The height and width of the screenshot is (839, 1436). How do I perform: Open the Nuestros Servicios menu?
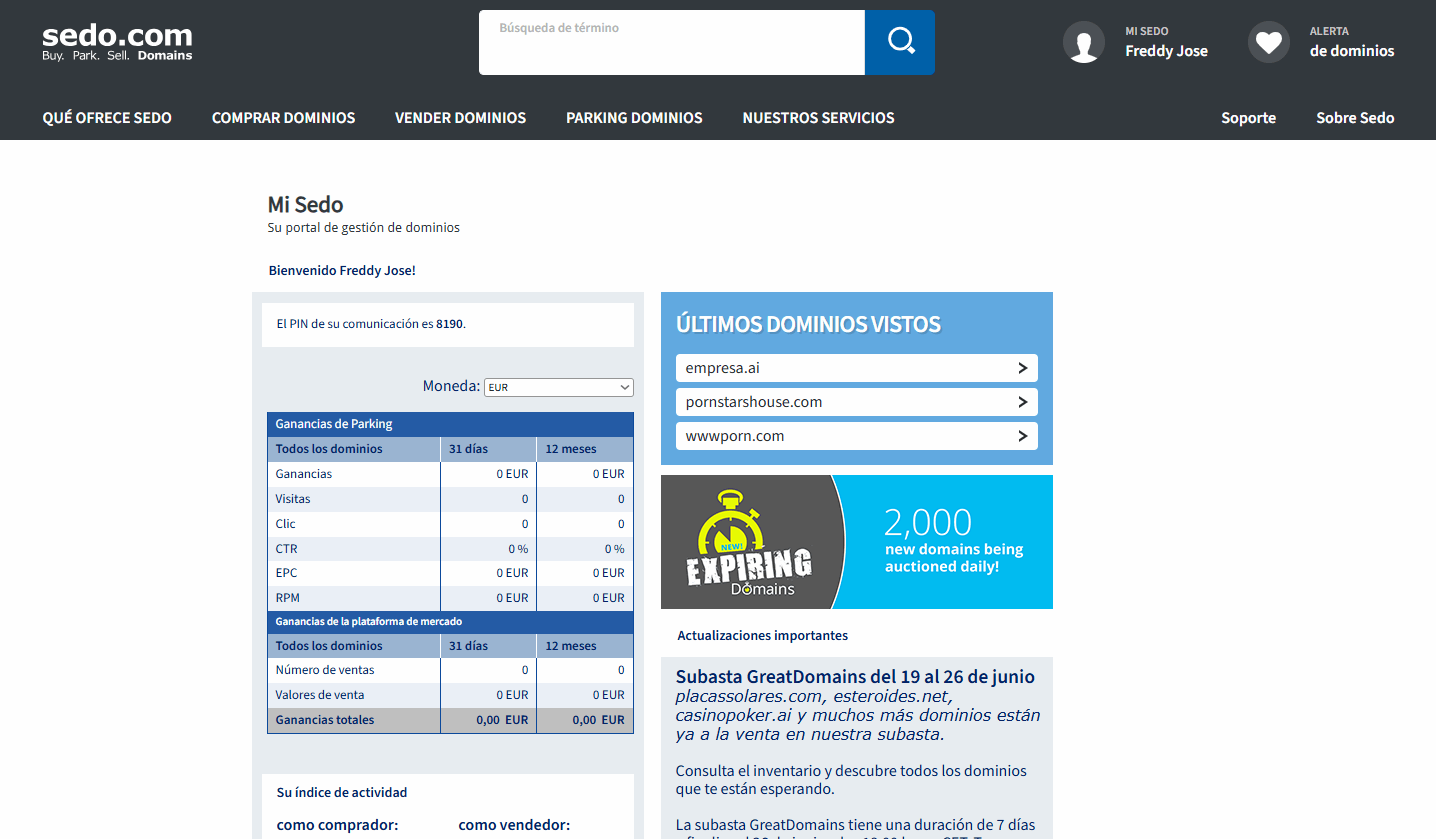click(x=818, y=118)
